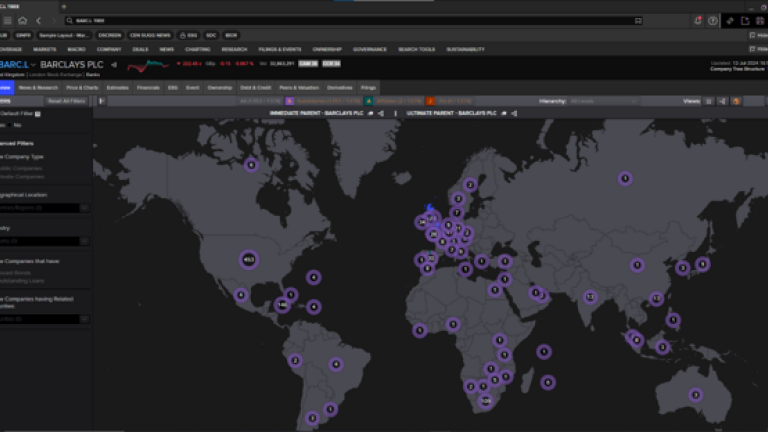The height and width of the screenshot is (432, 768).
Task: Open the help question mark icon
Action: click(712, 20)
